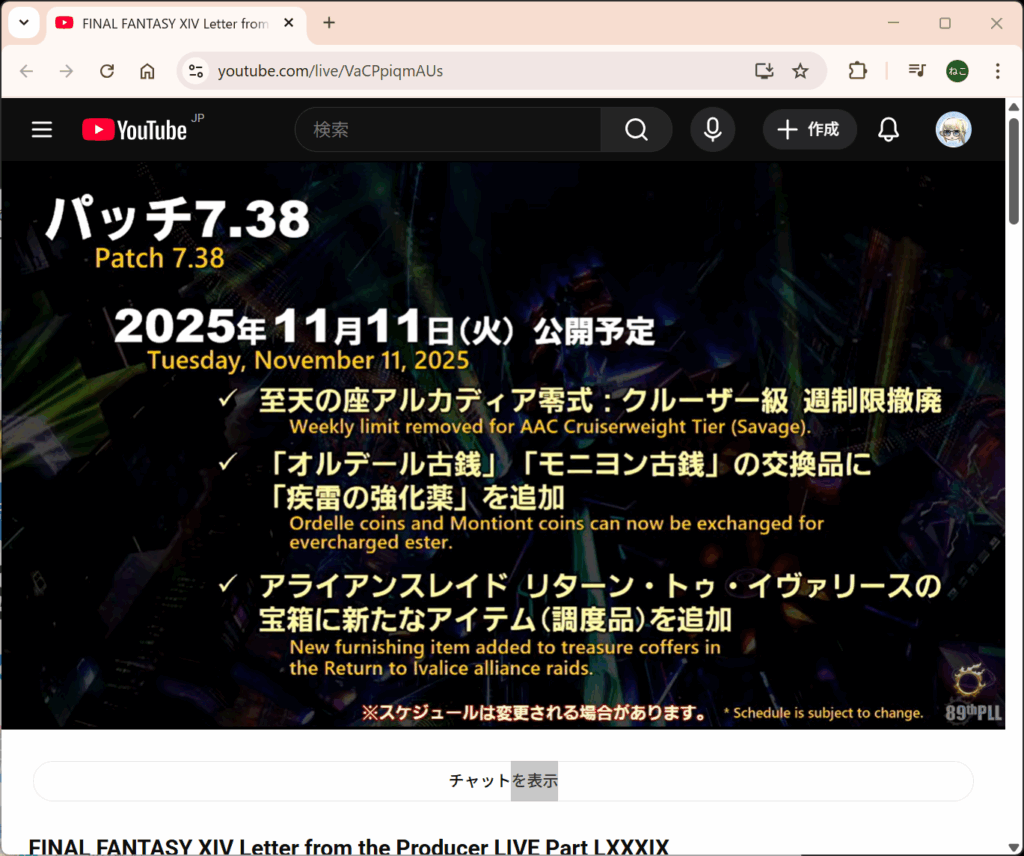Screen dimensions: 1024x856
Task: Expand the tab search dropdown arrow
Action: 24,23
